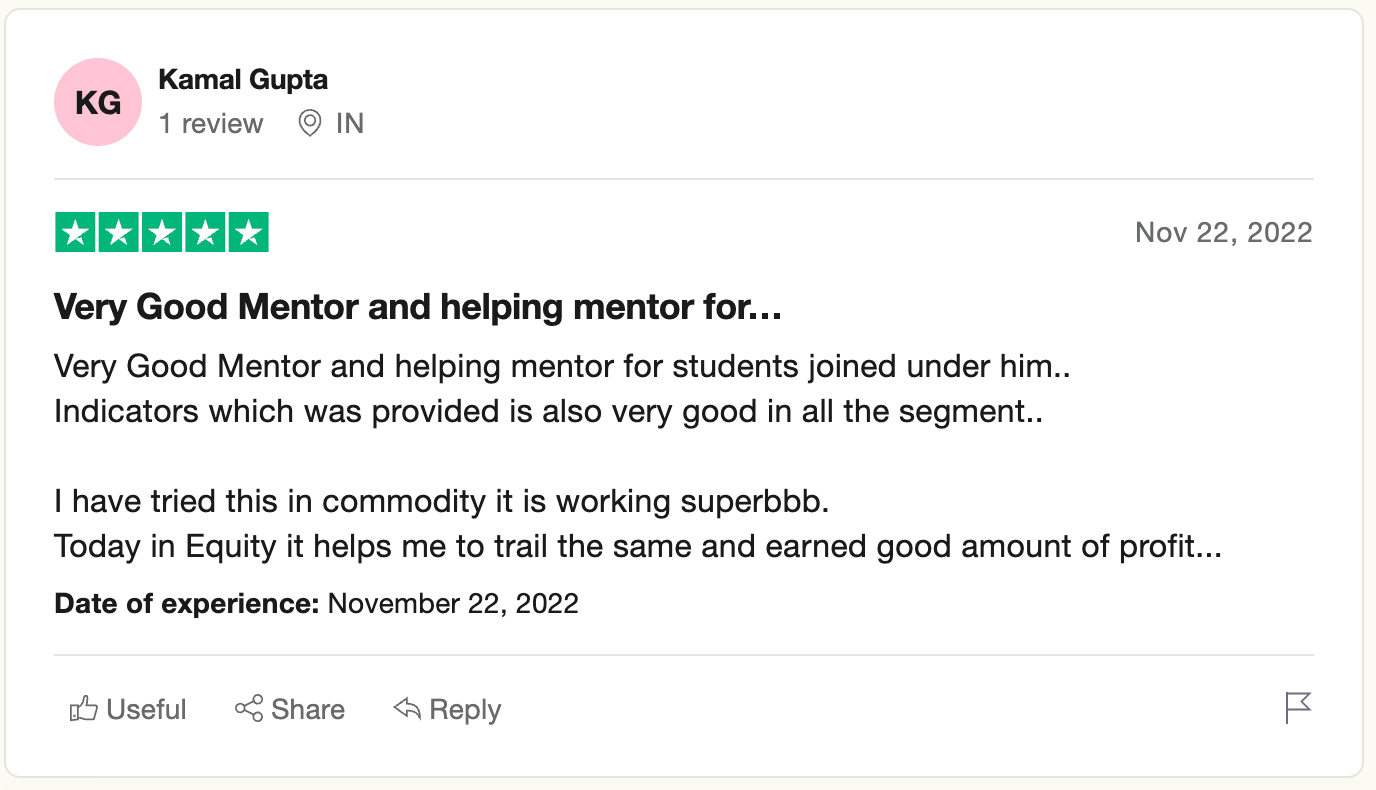Click the fifth green rating star
This screenshot has width=1376, height=790.
pyautogui.click(x=249, y=233)
